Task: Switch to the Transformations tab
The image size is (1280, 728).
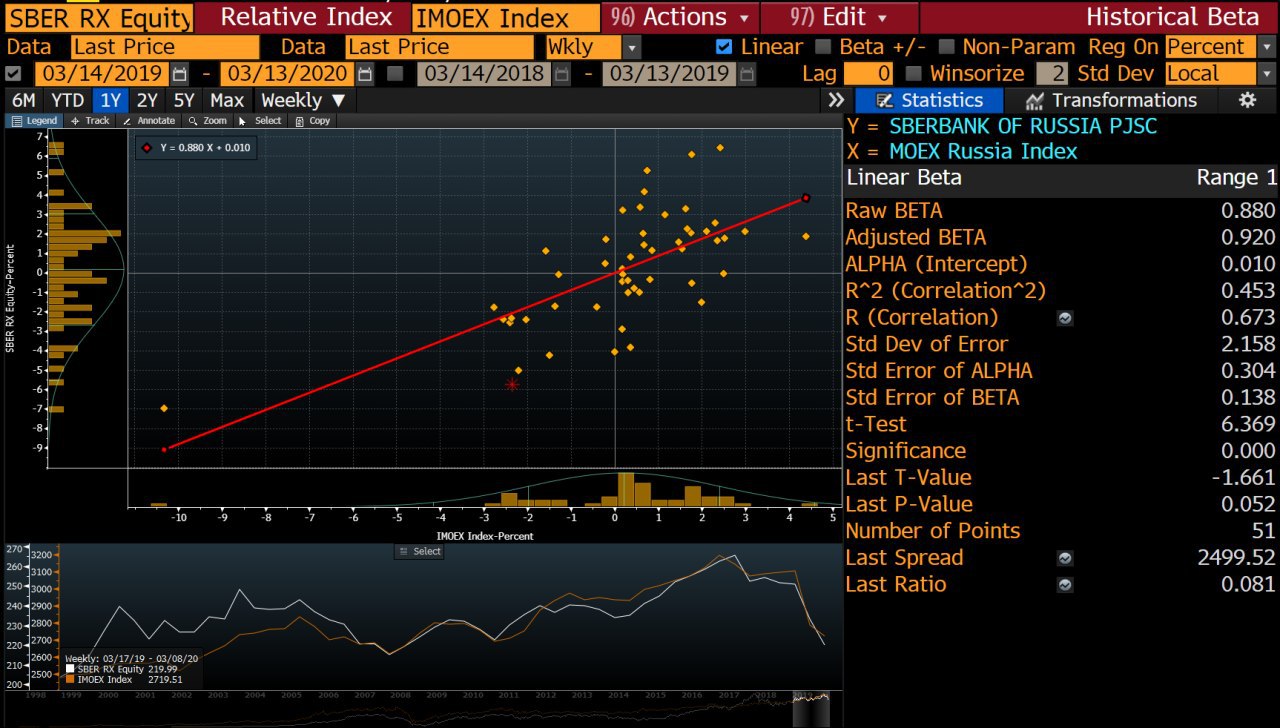Action: pyautogui.click(x=1111, y=100)
